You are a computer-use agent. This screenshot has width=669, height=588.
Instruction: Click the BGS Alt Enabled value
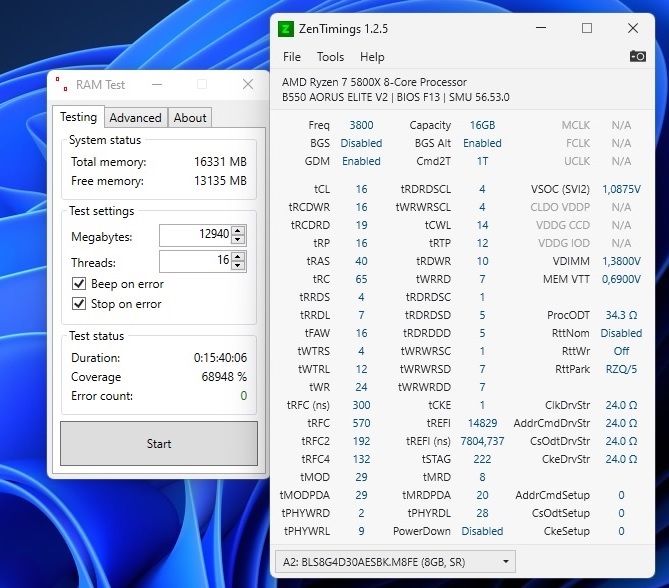pyautogui.click(x=482, y=143)
